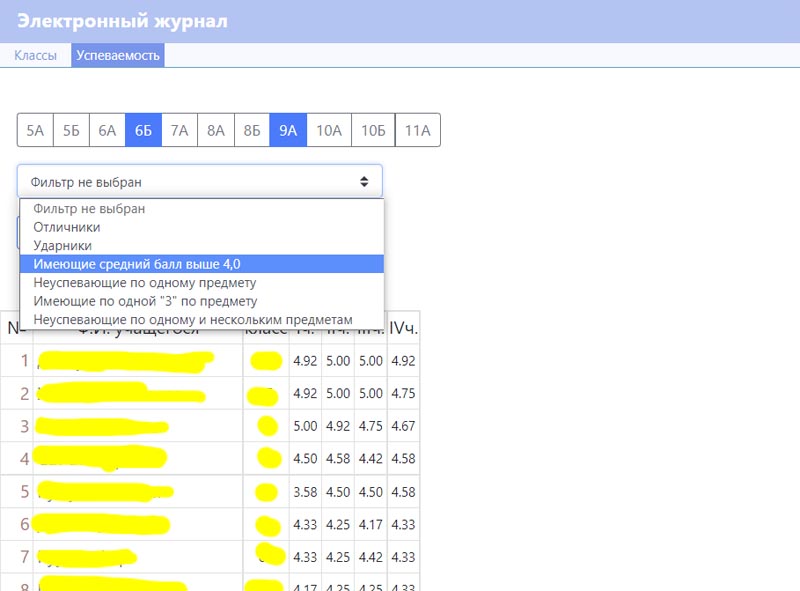Image resolution: width=800 pixels, height=591 pixels.
Task: Toggle class 7А button
Action: coord(179,130)
